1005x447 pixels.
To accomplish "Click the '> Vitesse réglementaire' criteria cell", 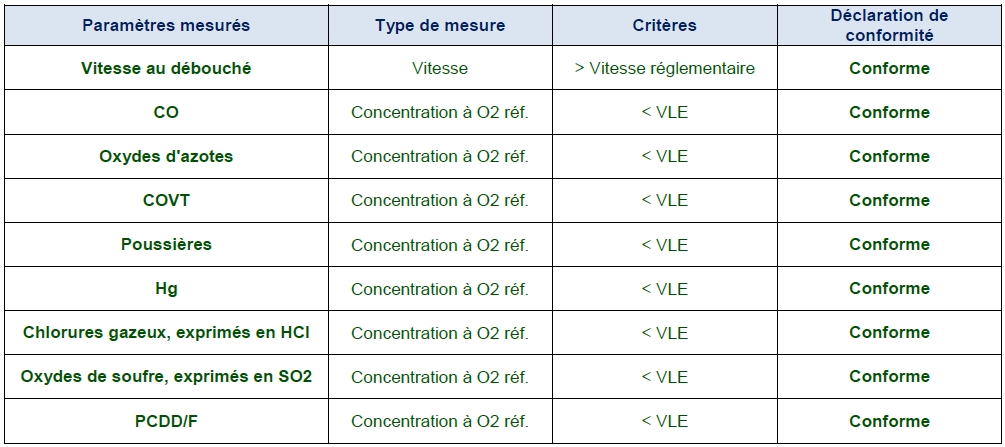I will point(664,69).
